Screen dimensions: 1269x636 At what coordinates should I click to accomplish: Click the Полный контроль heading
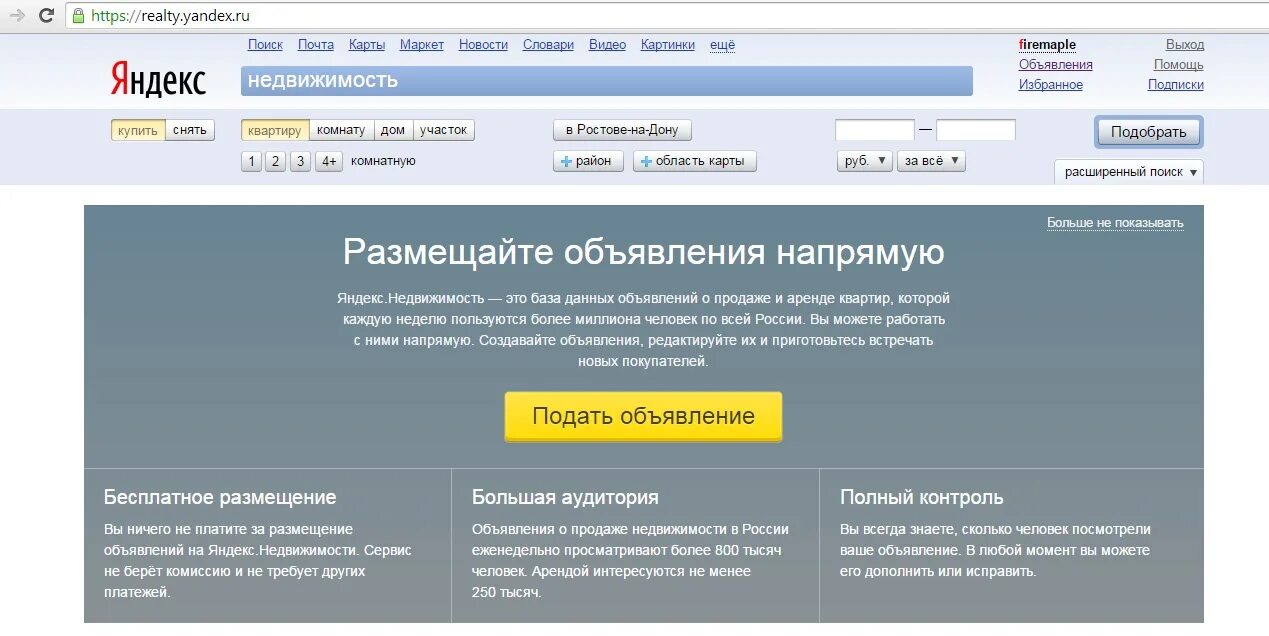click(921, 497)
